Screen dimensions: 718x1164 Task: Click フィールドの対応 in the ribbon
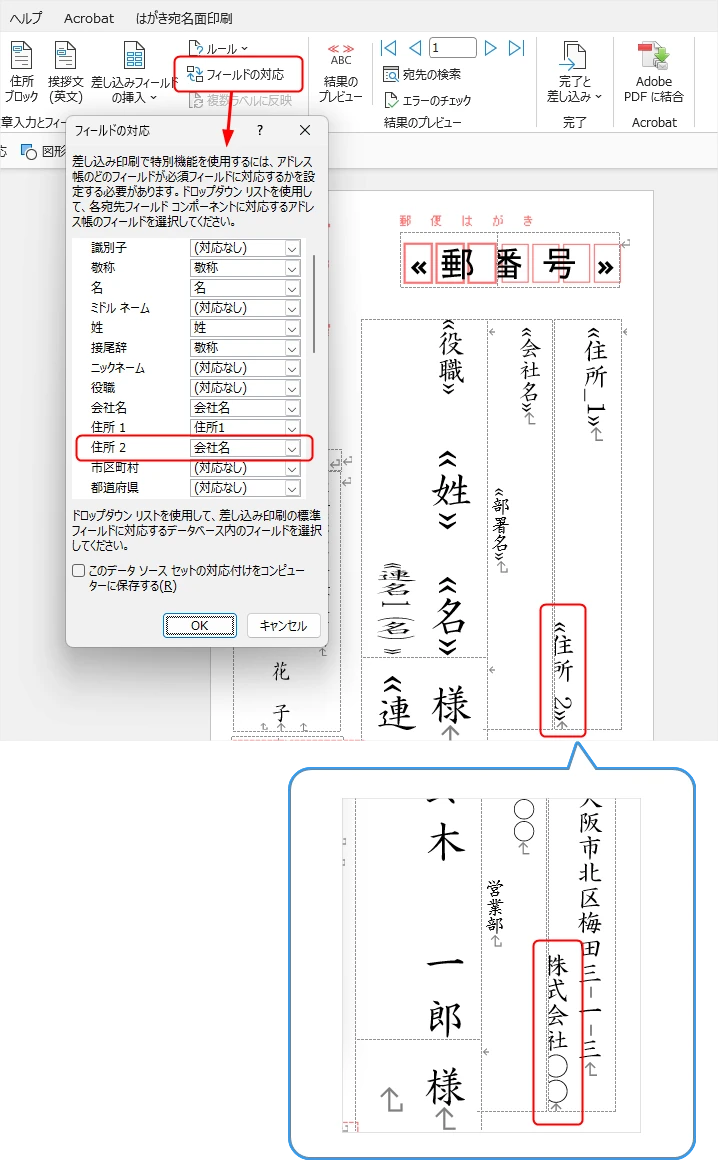point(236,74)
